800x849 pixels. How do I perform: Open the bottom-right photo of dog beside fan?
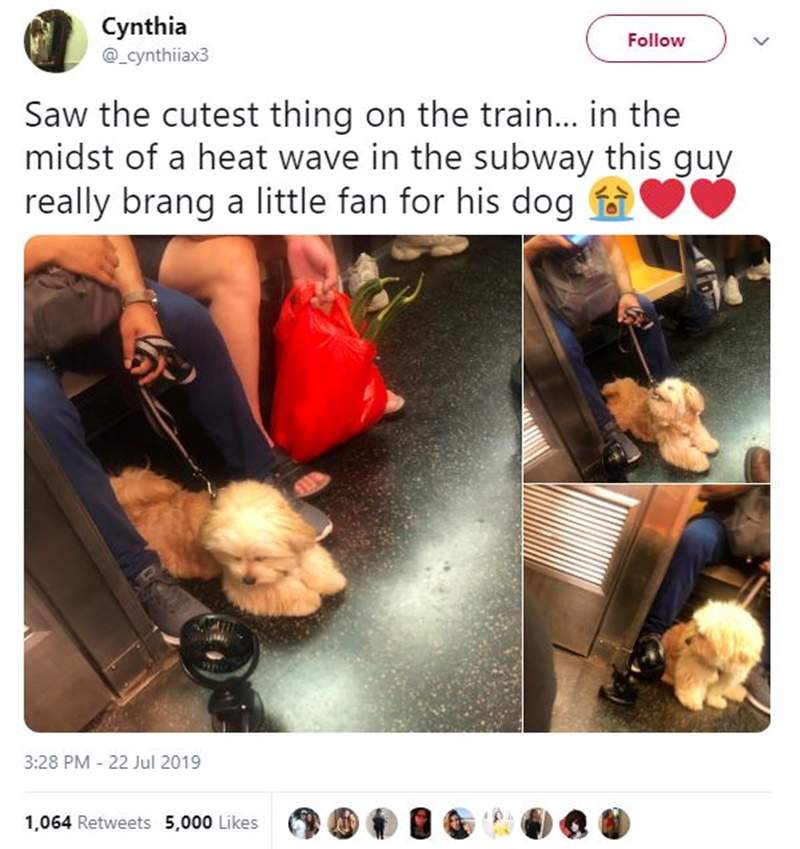tap(647, 609)
